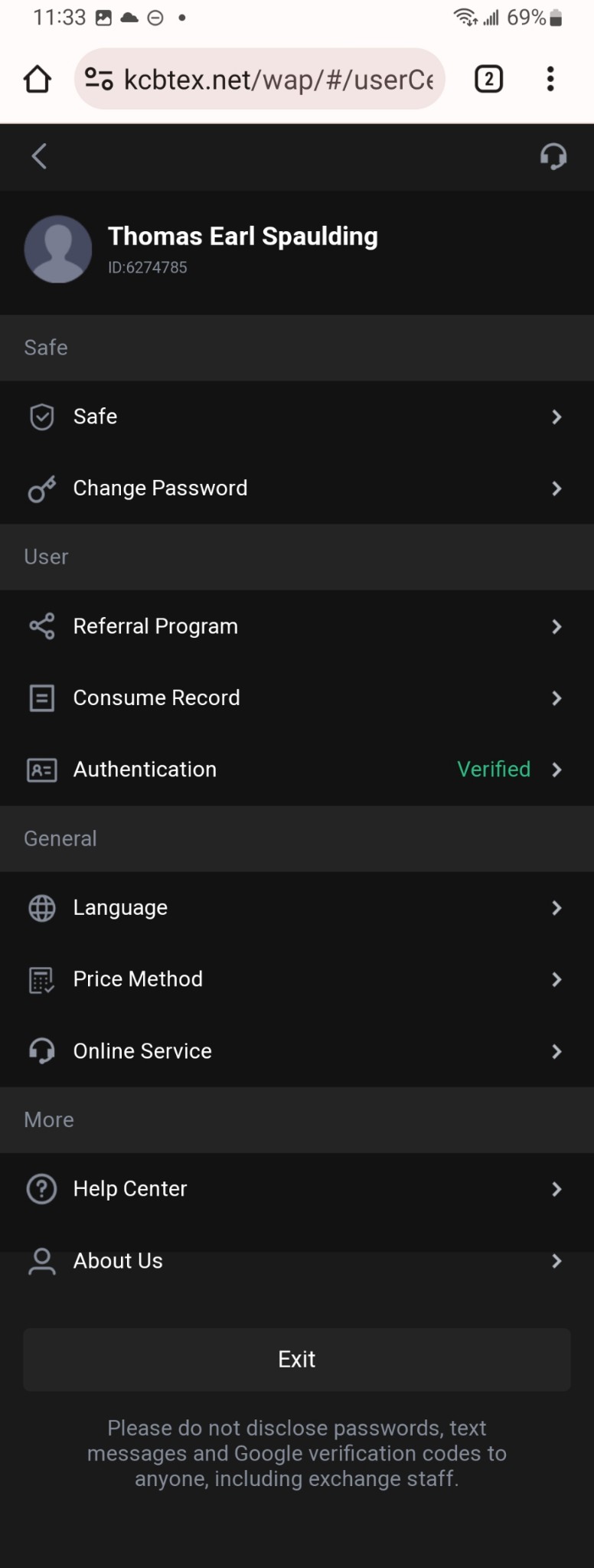Image resolution: width=594 pixels, height=1568 pixels.
Task: Open customer support via the header headset icon
Action: tap(553, 156)
